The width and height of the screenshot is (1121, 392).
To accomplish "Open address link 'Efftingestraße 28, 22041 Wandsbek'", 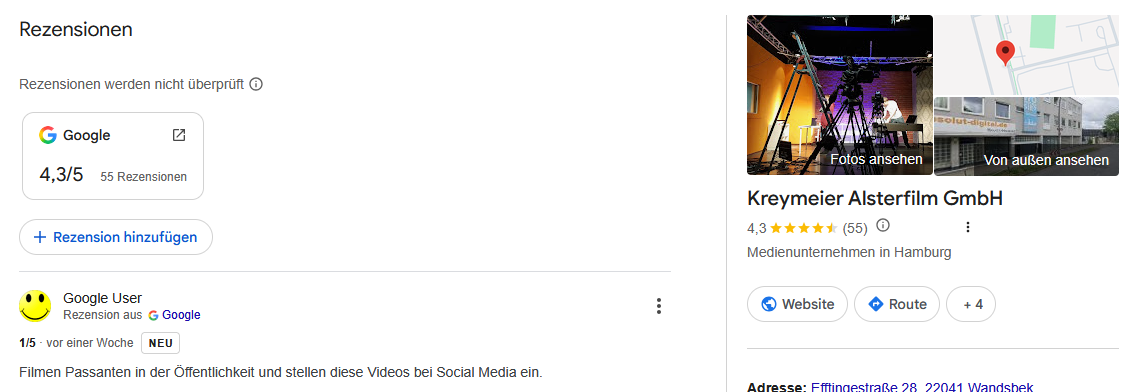I will point(922,388).
